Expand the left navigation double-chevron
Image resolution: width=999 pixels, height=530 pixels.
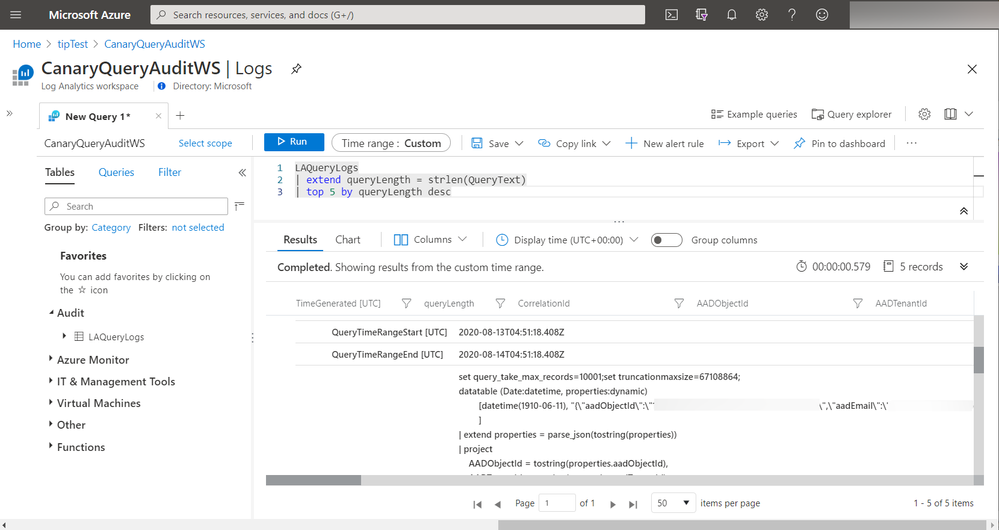tap(10, 113)
